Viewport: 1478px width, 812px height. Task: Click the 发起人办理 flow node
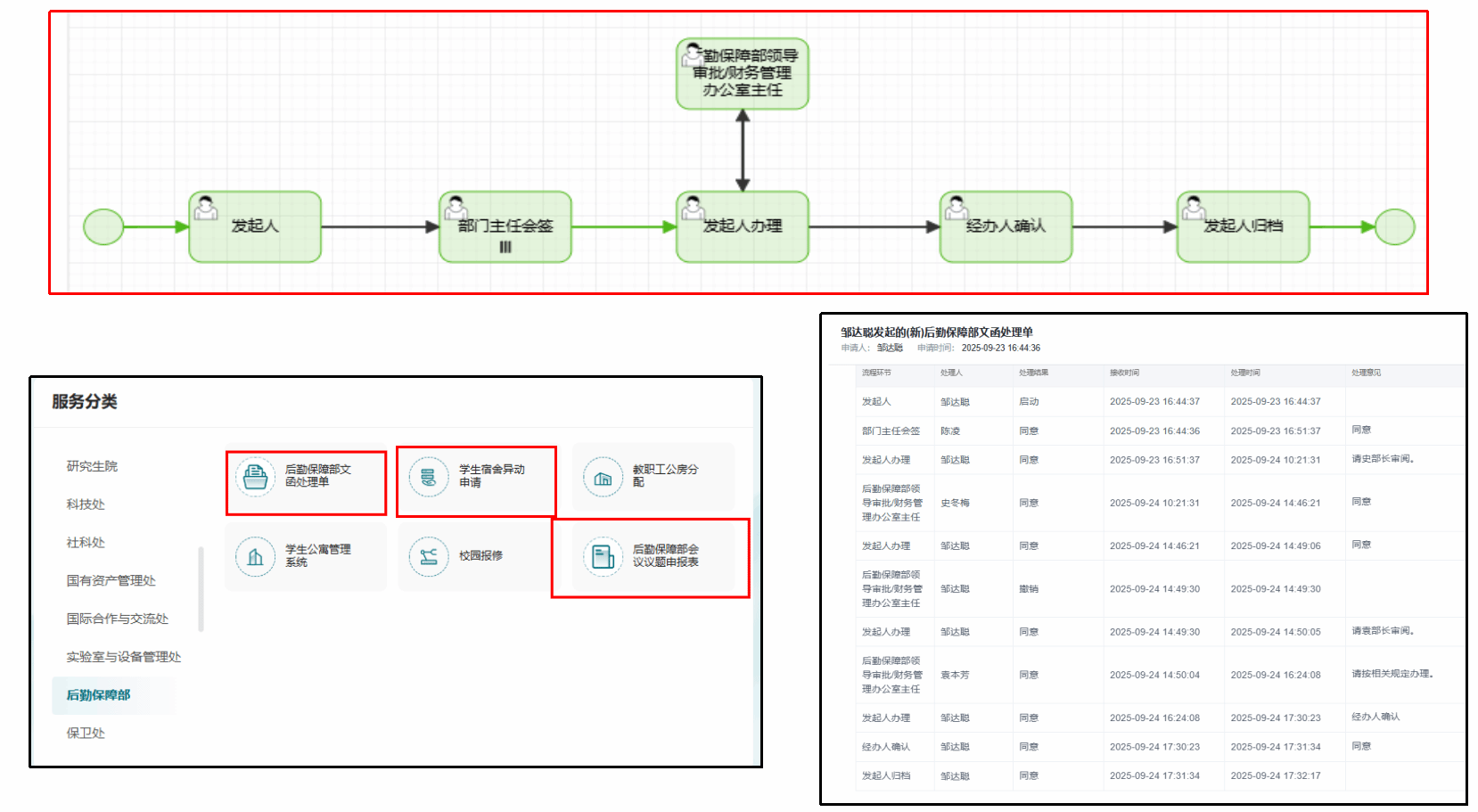[743, 227]
